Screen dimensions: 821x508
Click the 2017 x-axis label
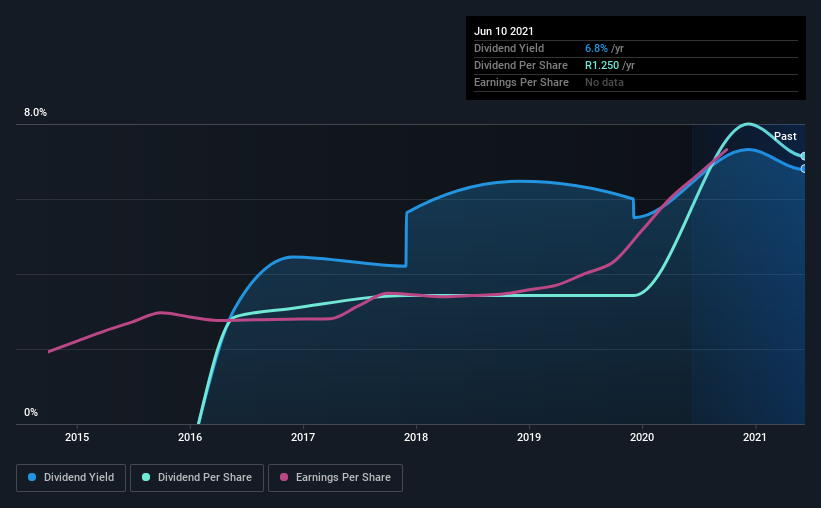(x=303, y=437)
